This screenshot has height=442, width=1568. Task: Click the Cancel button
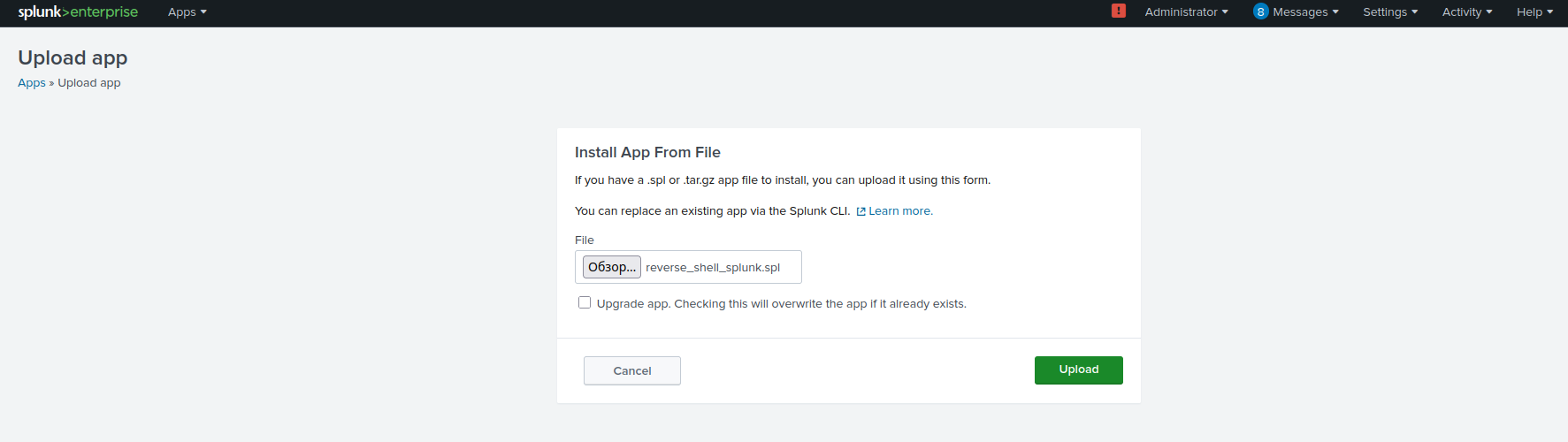tap(632, 370)
